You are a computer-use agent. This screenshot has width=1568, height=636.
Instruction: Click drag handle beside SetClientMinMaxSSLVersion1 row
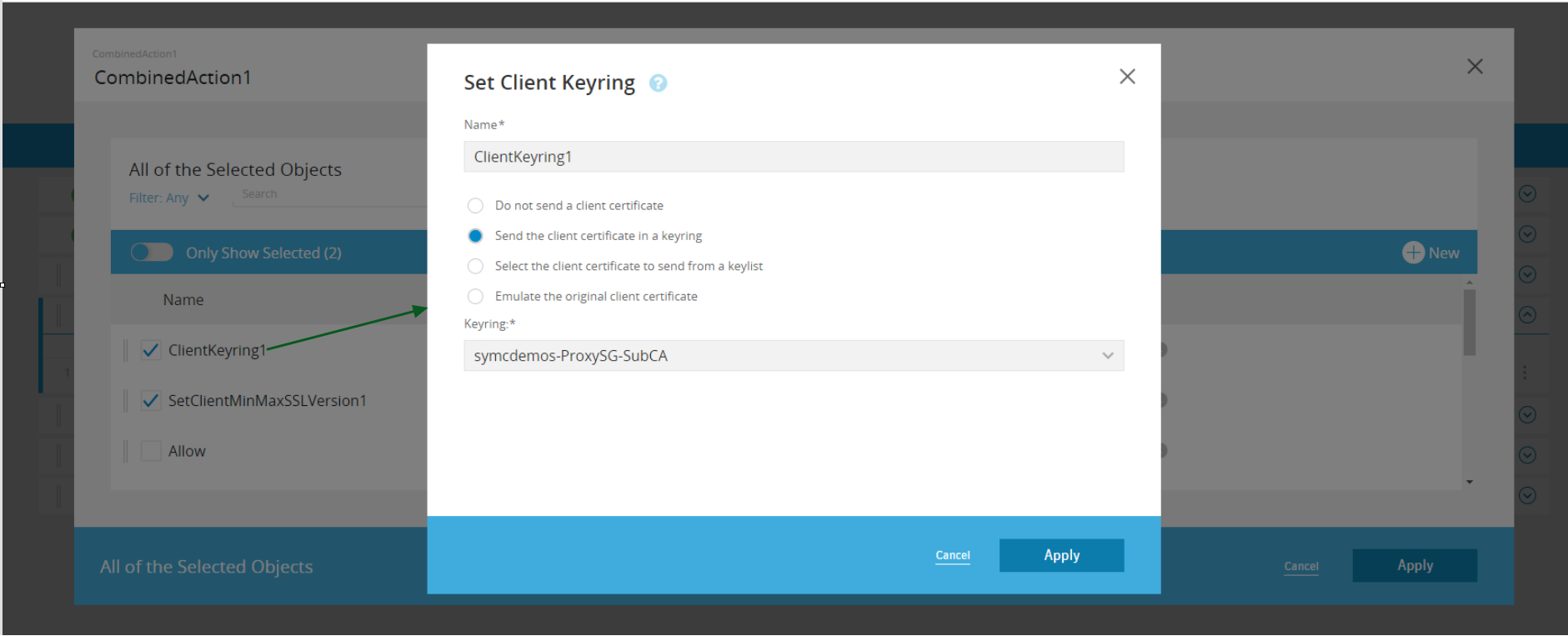point(126,401)
